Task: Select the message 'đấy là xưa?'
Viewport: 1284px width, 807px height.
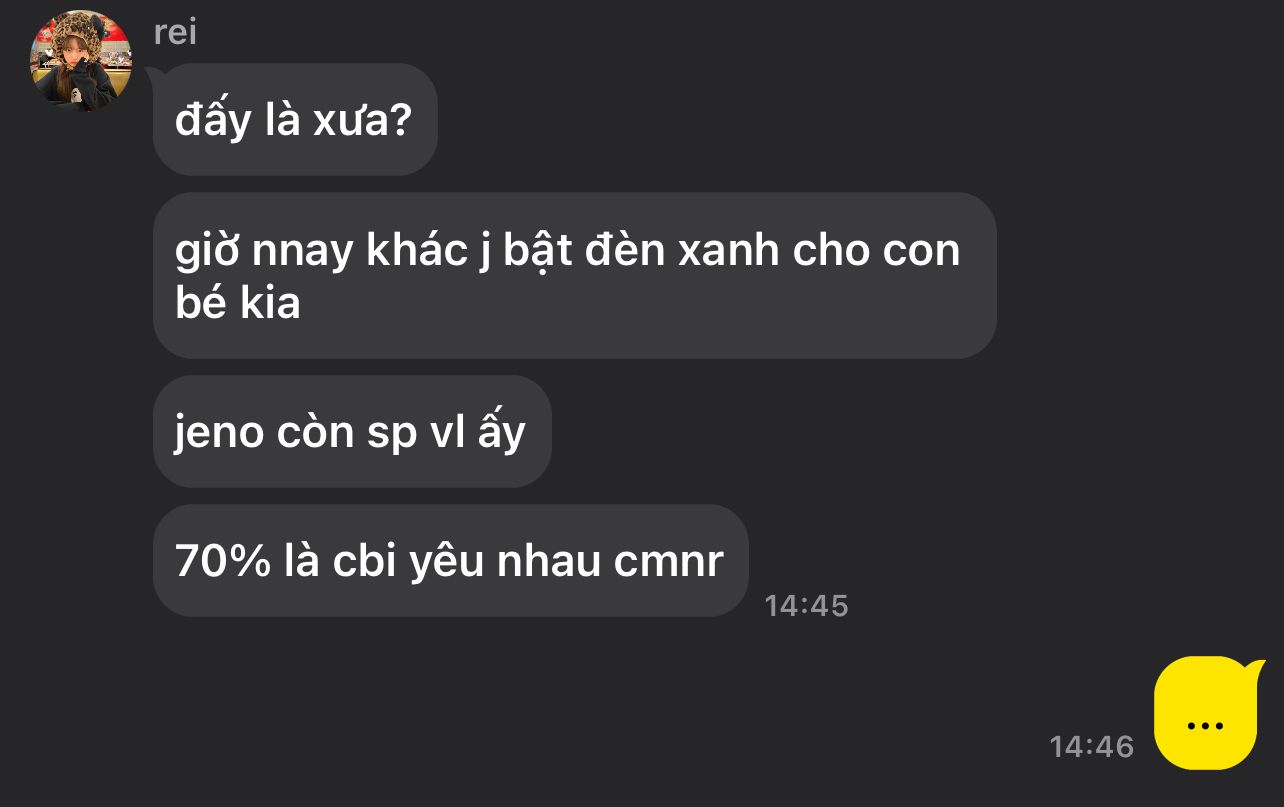Action: pos(295,119)
